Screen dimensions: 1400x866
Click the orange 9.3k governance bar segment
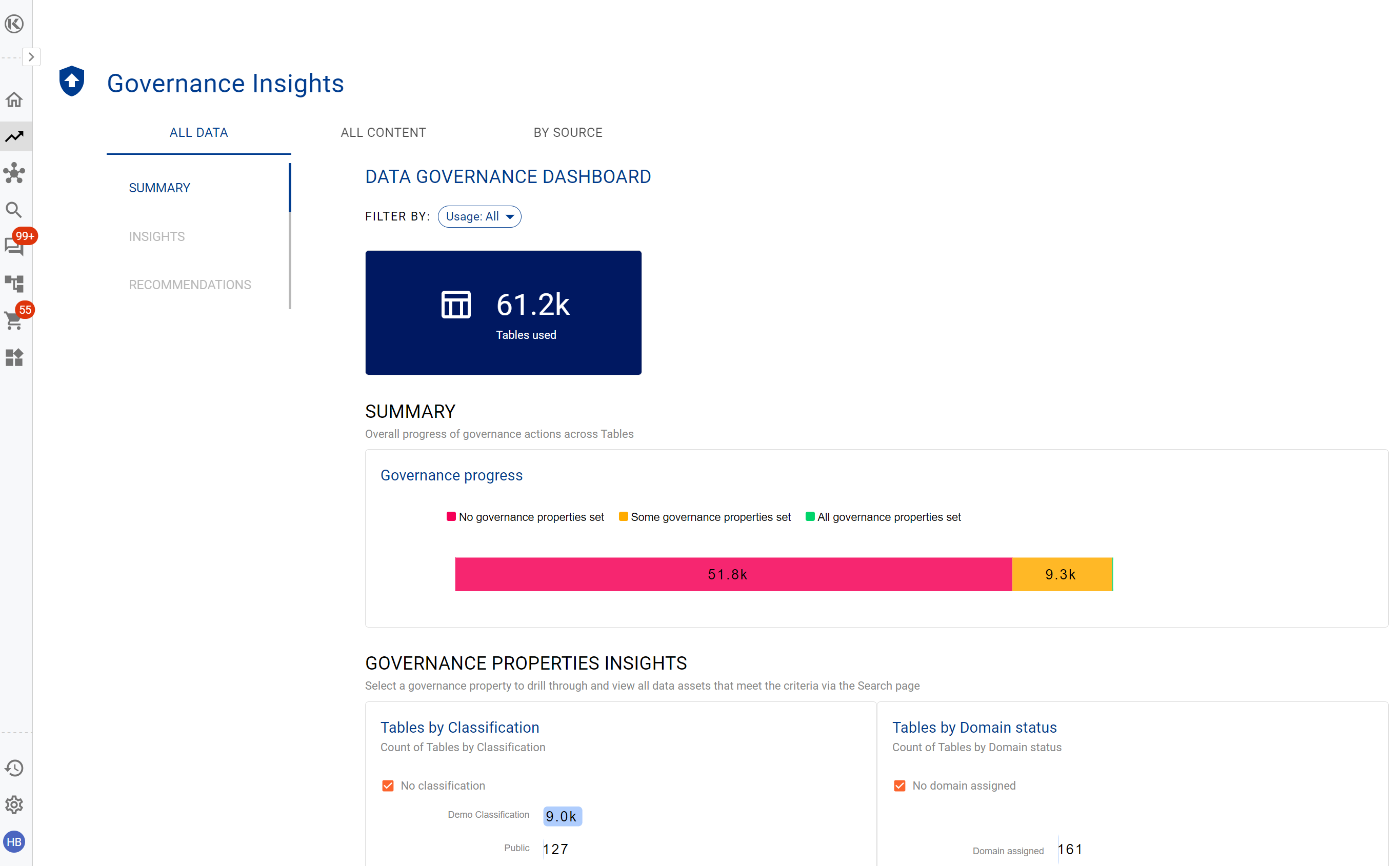pyautogui.click(x=1061, y=574)
